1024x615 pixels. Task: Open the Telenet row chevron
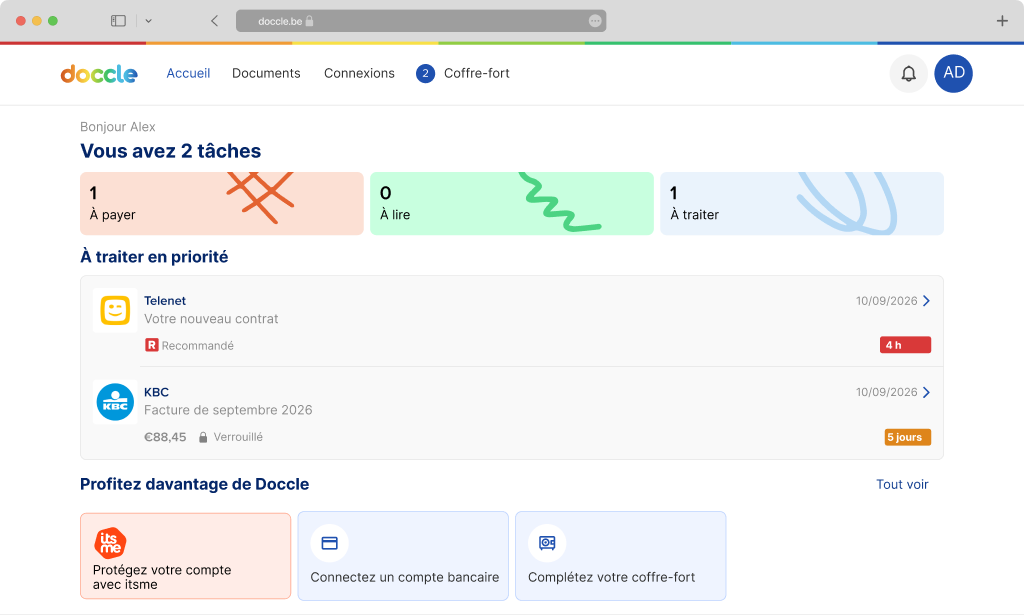[x=926, y=301]
